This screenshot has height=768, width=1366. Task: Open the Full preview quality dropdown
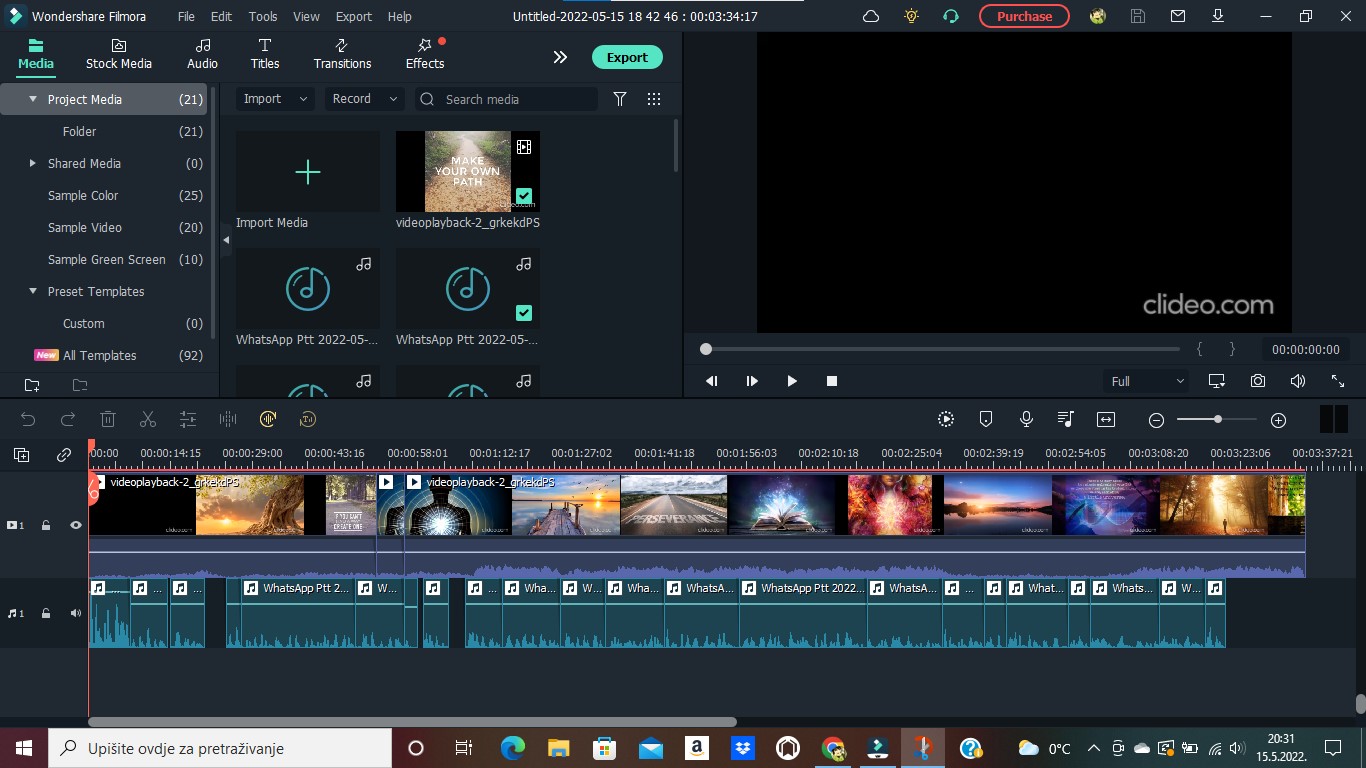tap(1147, 381)
